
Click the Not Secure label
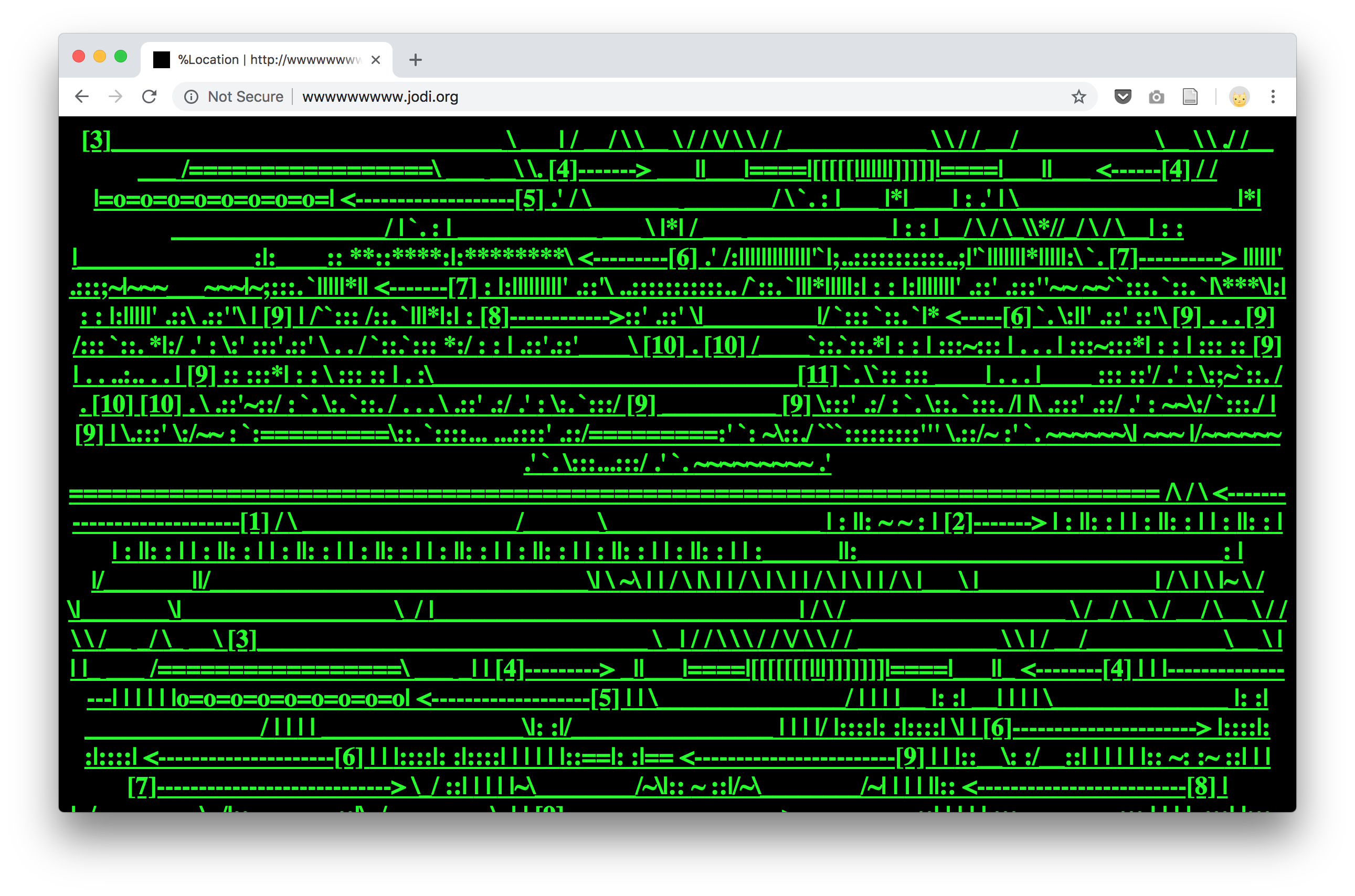click(x=245, y=97)
